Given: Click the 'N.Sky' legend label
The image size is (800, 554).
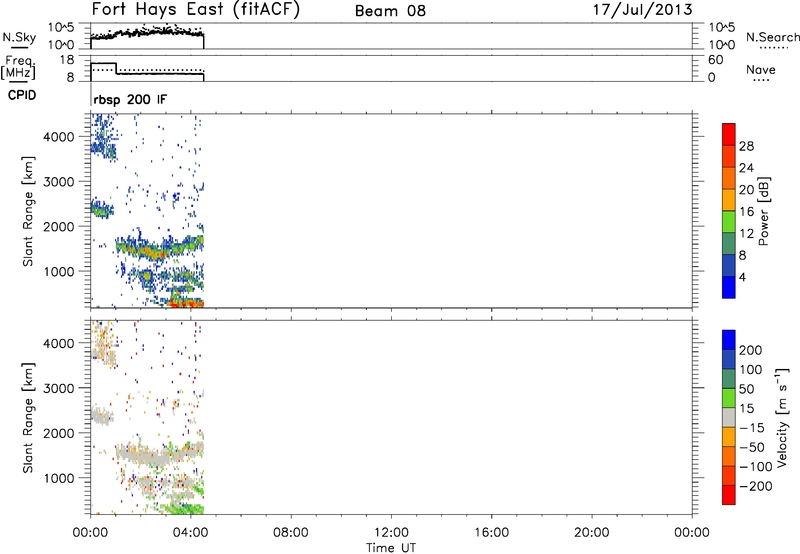Looking at the screenshot, I should click(x=19, y=37).
